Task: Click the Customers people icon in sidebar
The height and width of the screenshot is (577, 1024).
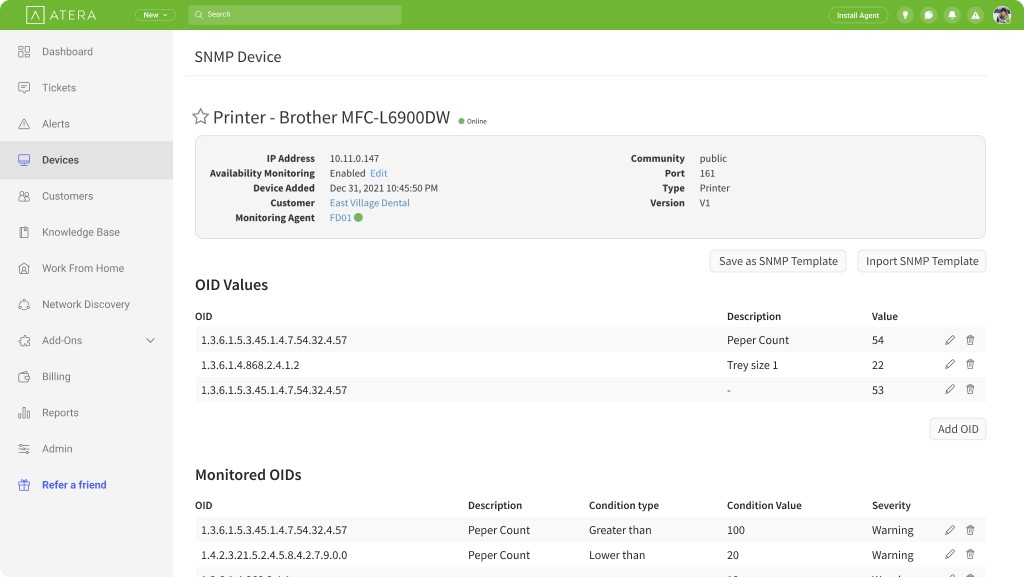Action: (24, 196)
